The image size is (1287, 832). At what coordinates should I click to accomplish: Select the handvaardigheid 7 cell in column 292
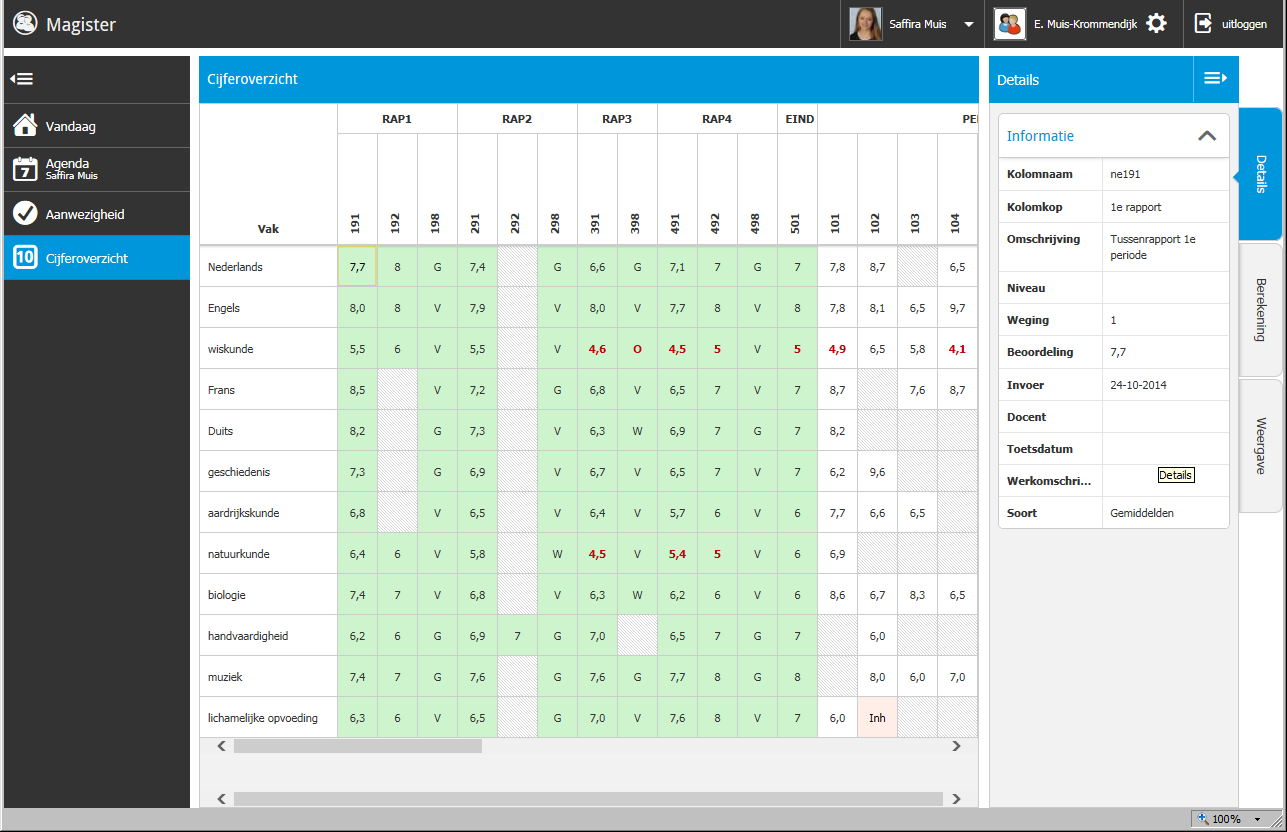click(517, 636)
